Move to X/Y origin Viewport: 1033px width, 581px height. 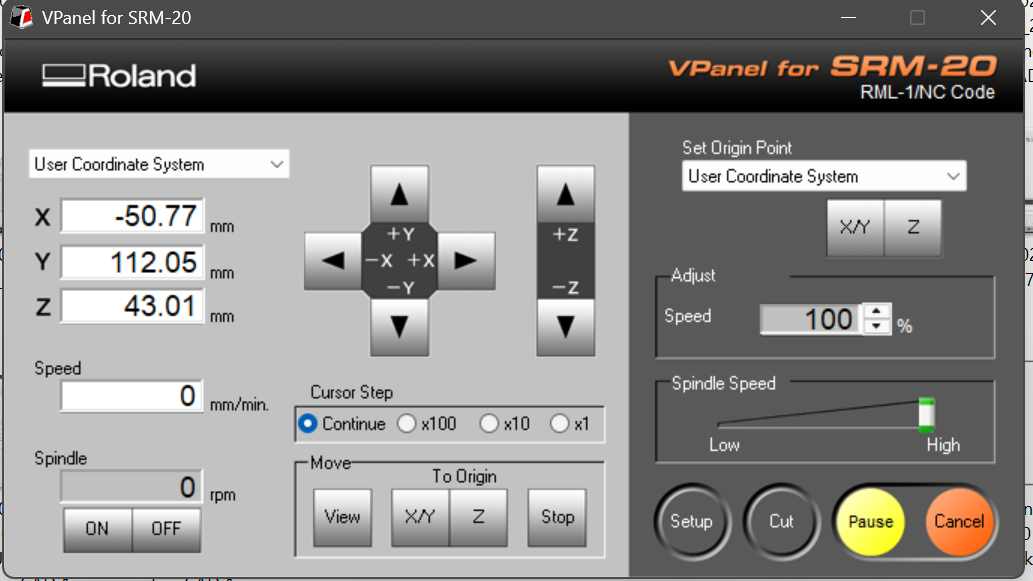click(420, 517)
